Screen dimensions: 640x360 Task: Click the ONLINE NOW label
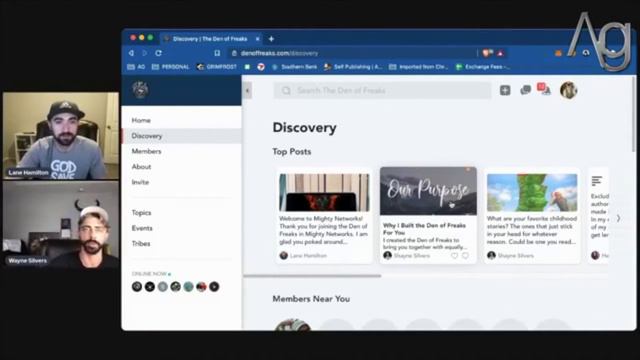click(x=149, y=273)
